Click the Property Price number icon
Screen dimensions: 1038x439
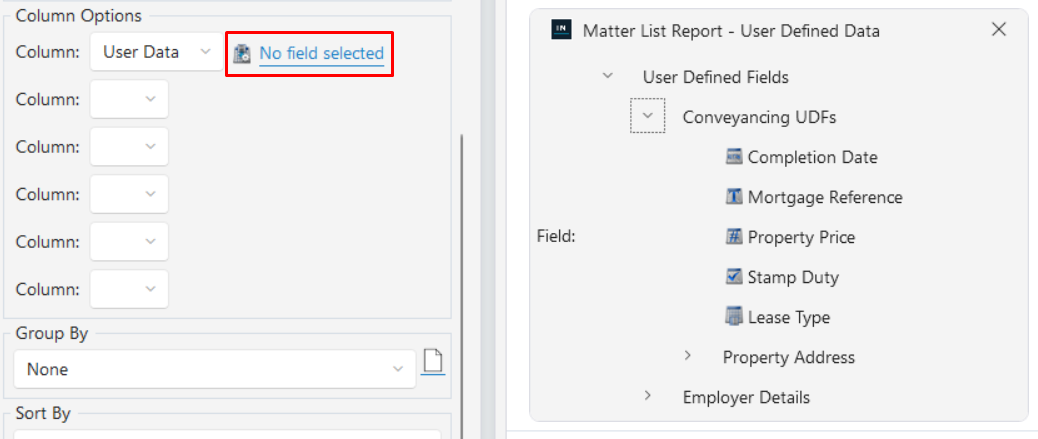[x=733, y=236]
